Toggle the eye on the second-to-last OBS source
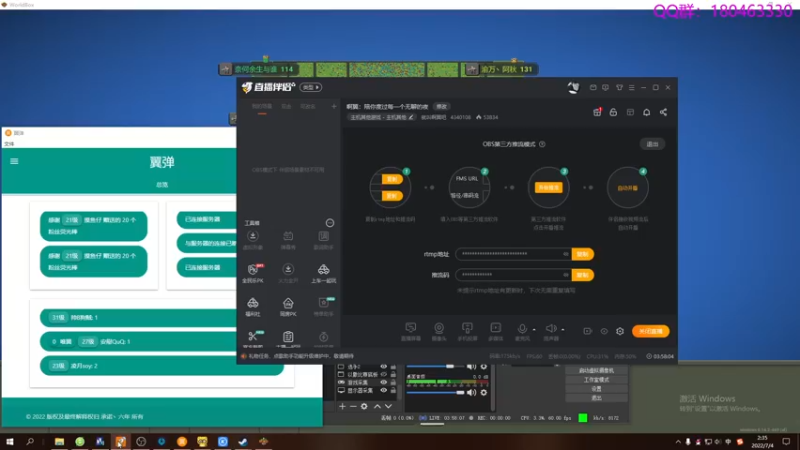This screenshot has height=450, width=800. click(x=384, y=382)
